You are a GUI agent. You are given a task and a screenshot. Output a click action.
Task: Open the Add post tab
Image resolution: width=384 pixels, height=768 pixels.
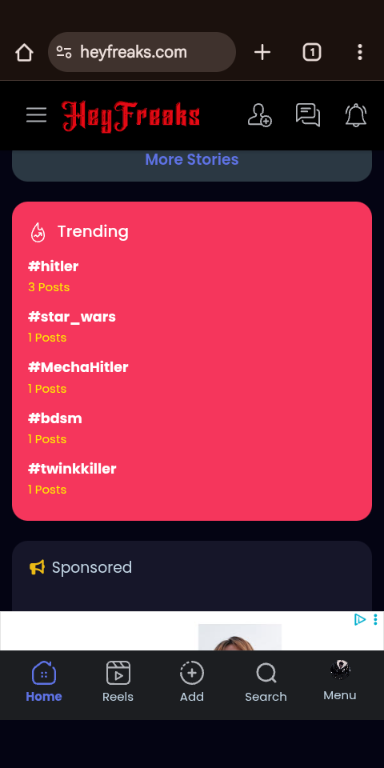192,681
